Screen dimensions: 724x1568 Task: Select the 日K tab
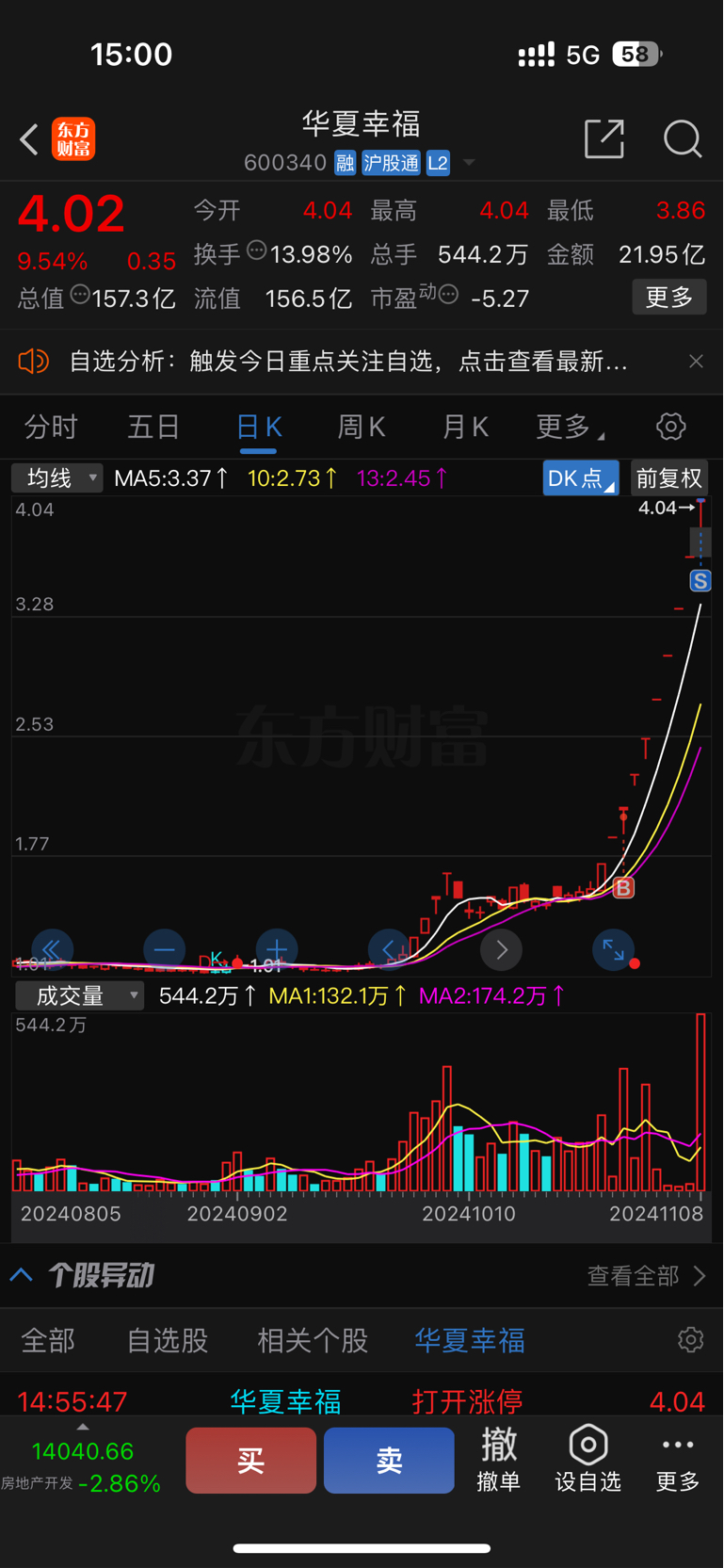click(x=259, y=428)
